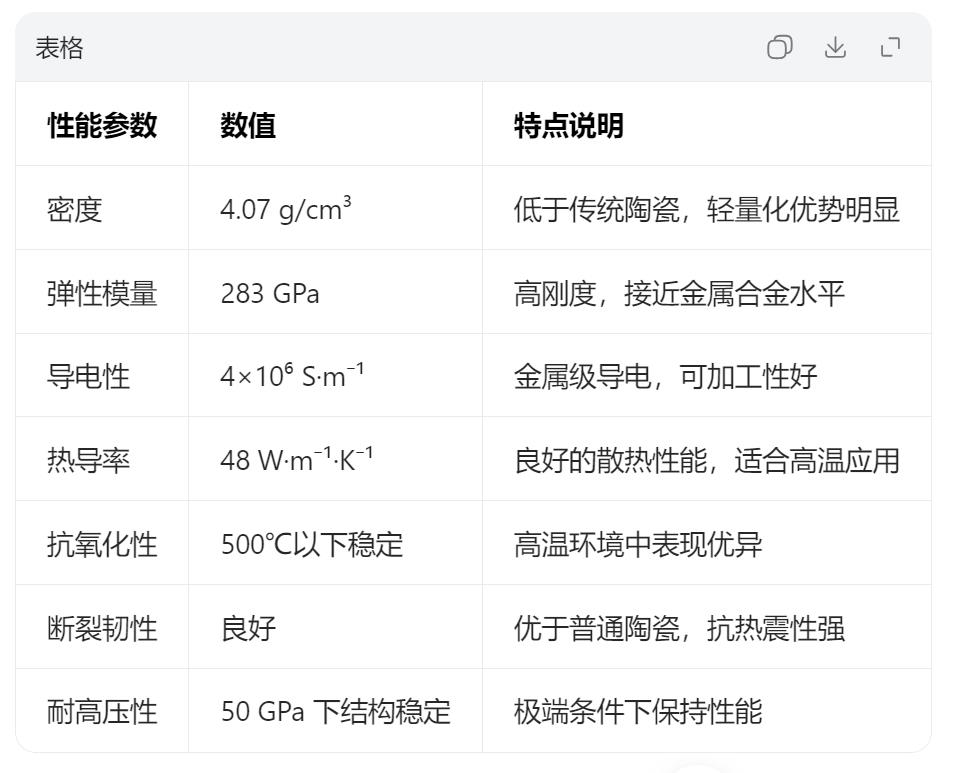The width and height of the screenshot is (977, 773).
Task: Click the 抗氧化性 row label
Action: point(102,545)
